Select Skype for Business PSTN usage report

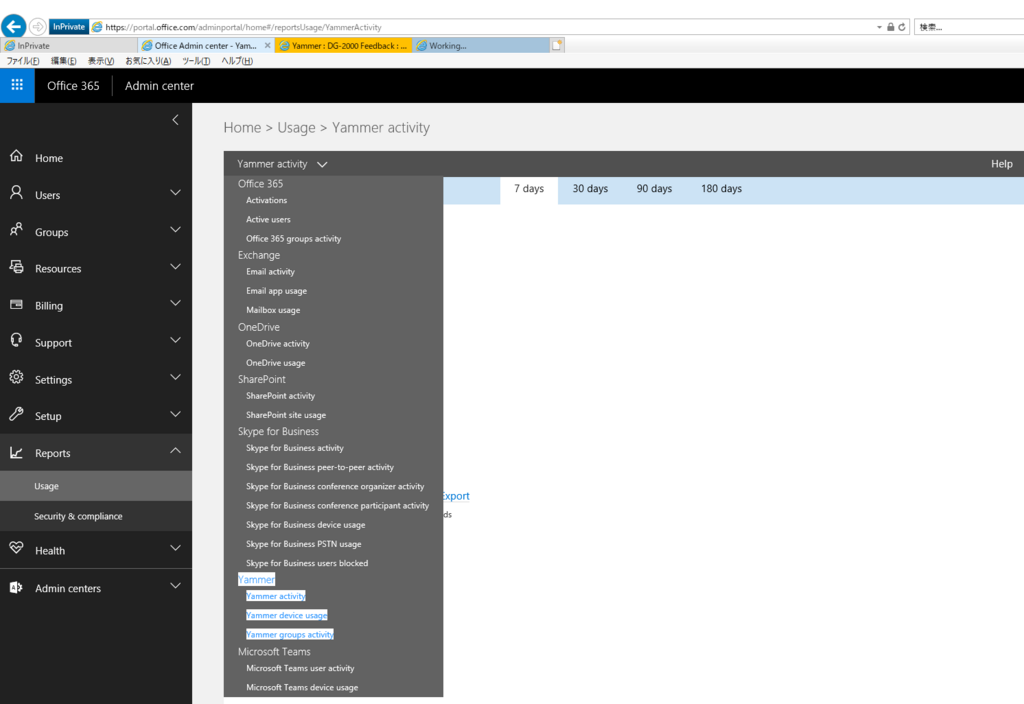(304, 544)
